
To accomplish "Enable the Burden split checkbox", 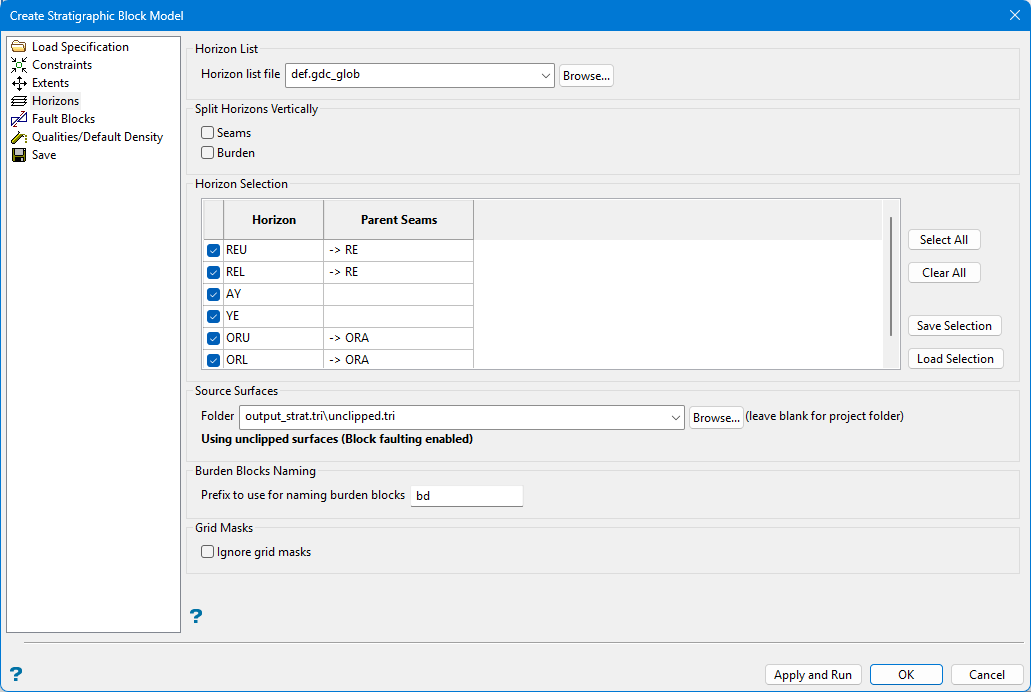I will pyautogui.click(x=208, y=153).
